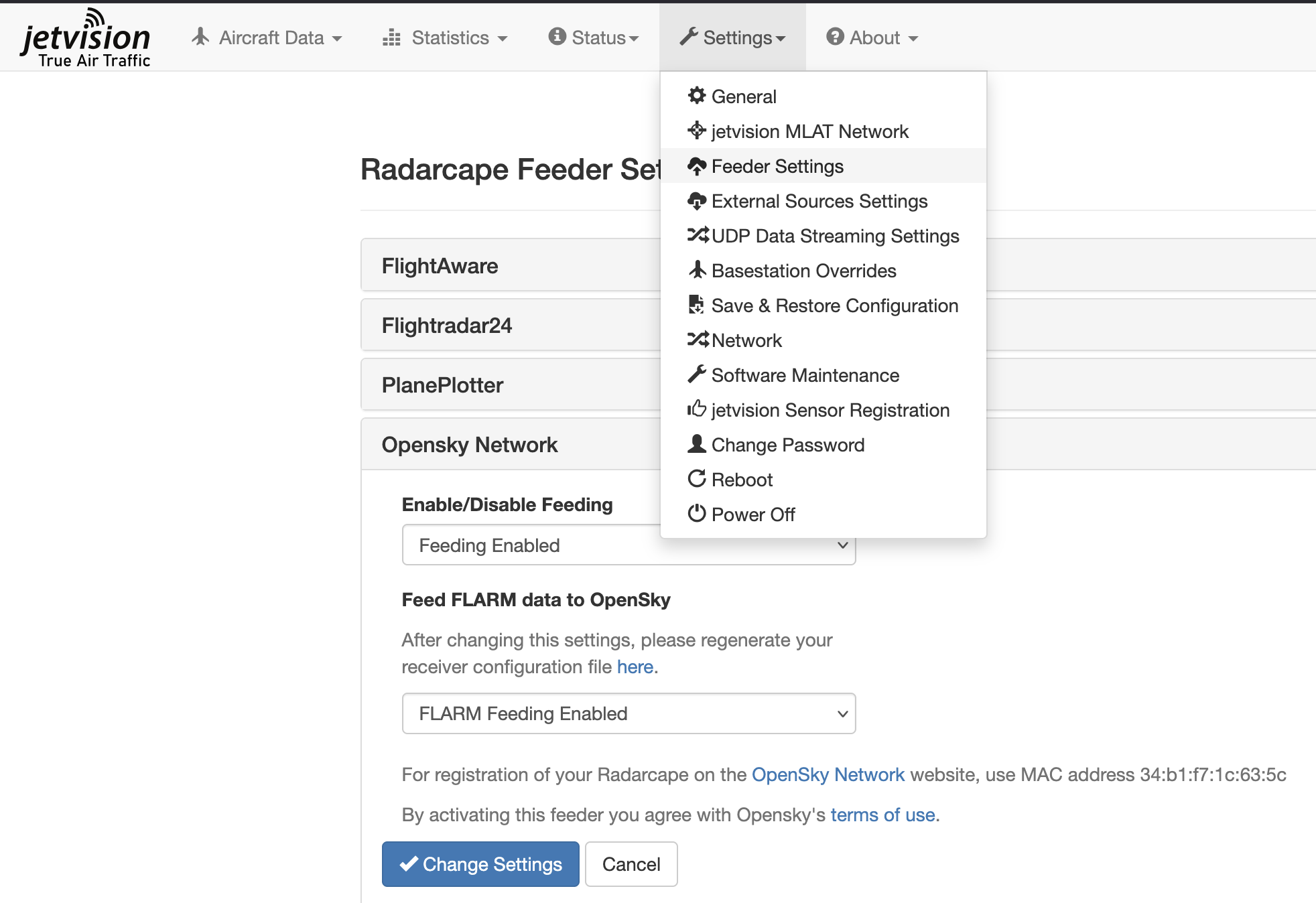
Task: Click the Settings wrench icon
Action: tap(688, 38)
